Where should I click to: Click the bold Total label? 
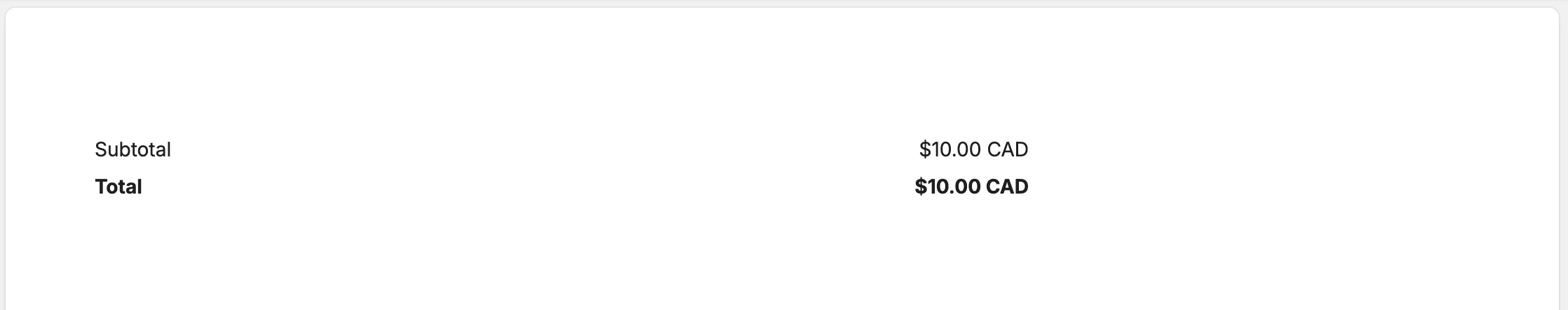pos(119,187)
